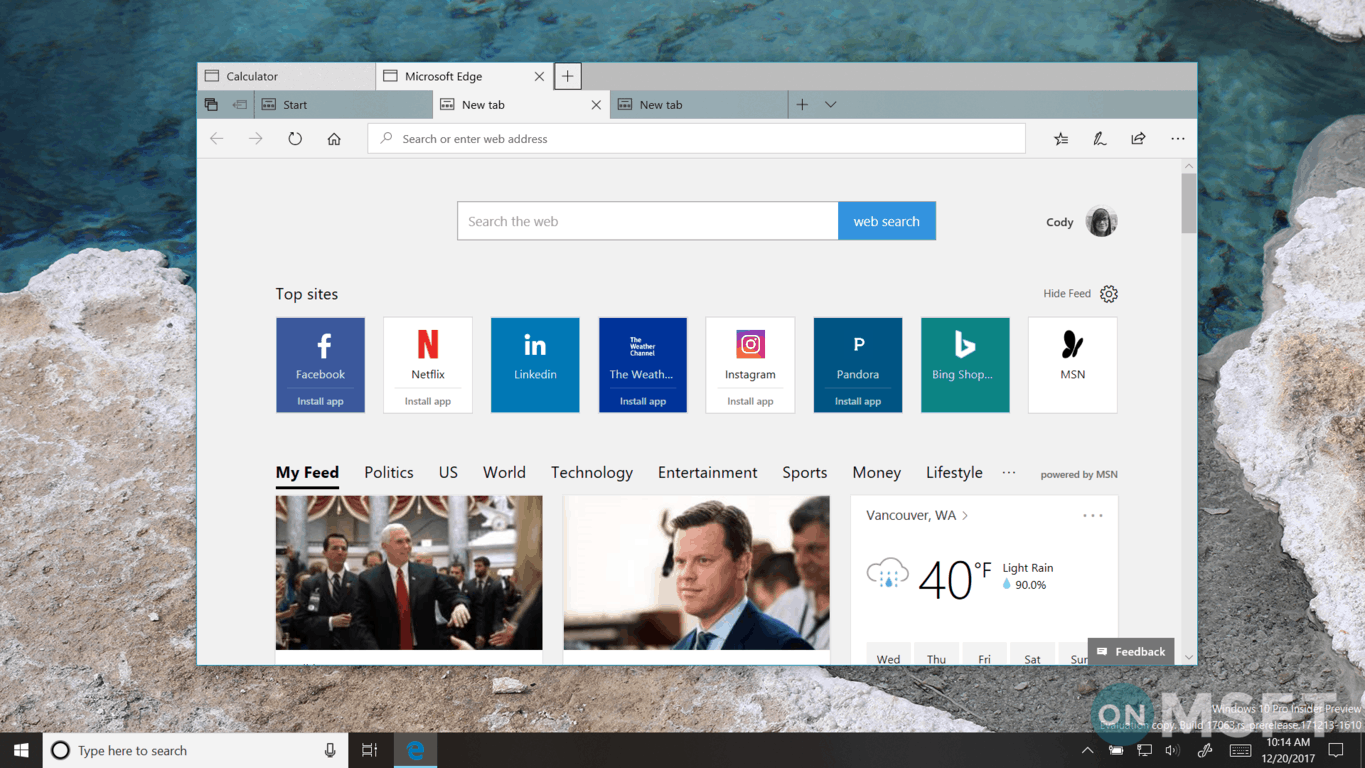
Task: Click the Back navigation arrow
Action: (217, 139)
